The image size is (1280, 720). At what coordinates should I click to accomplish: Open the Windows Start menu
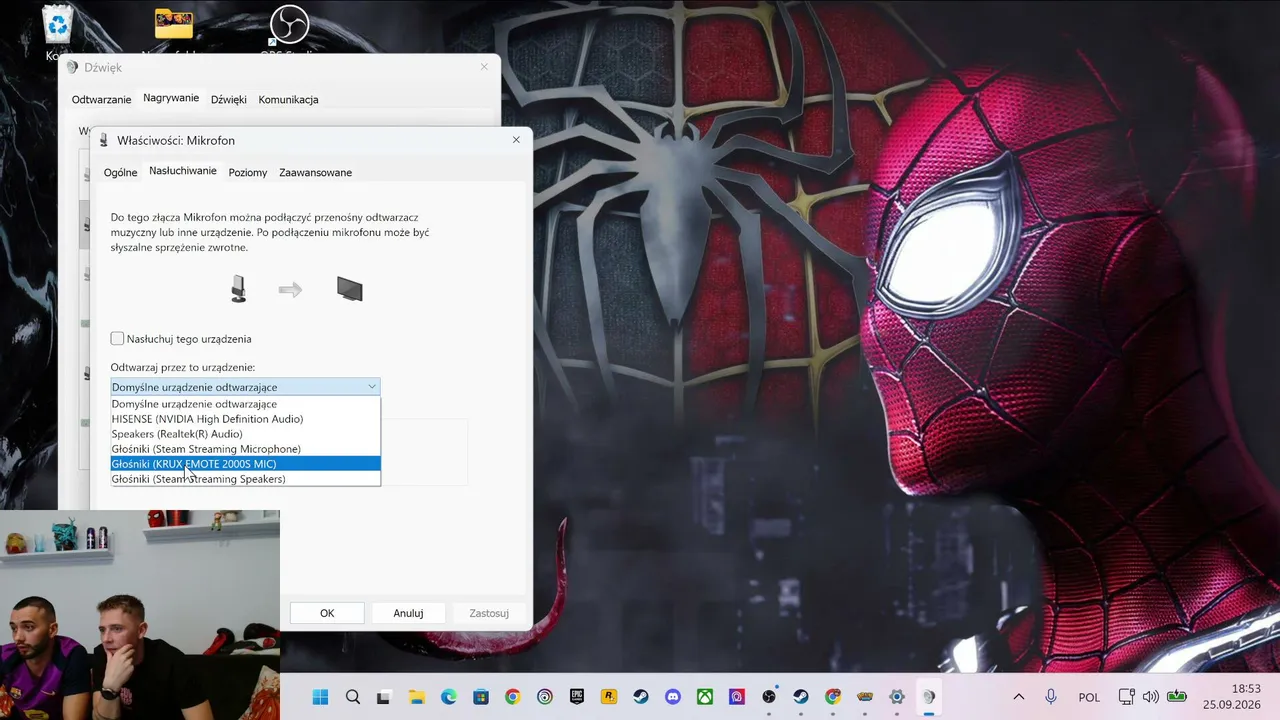click(320, 697)
